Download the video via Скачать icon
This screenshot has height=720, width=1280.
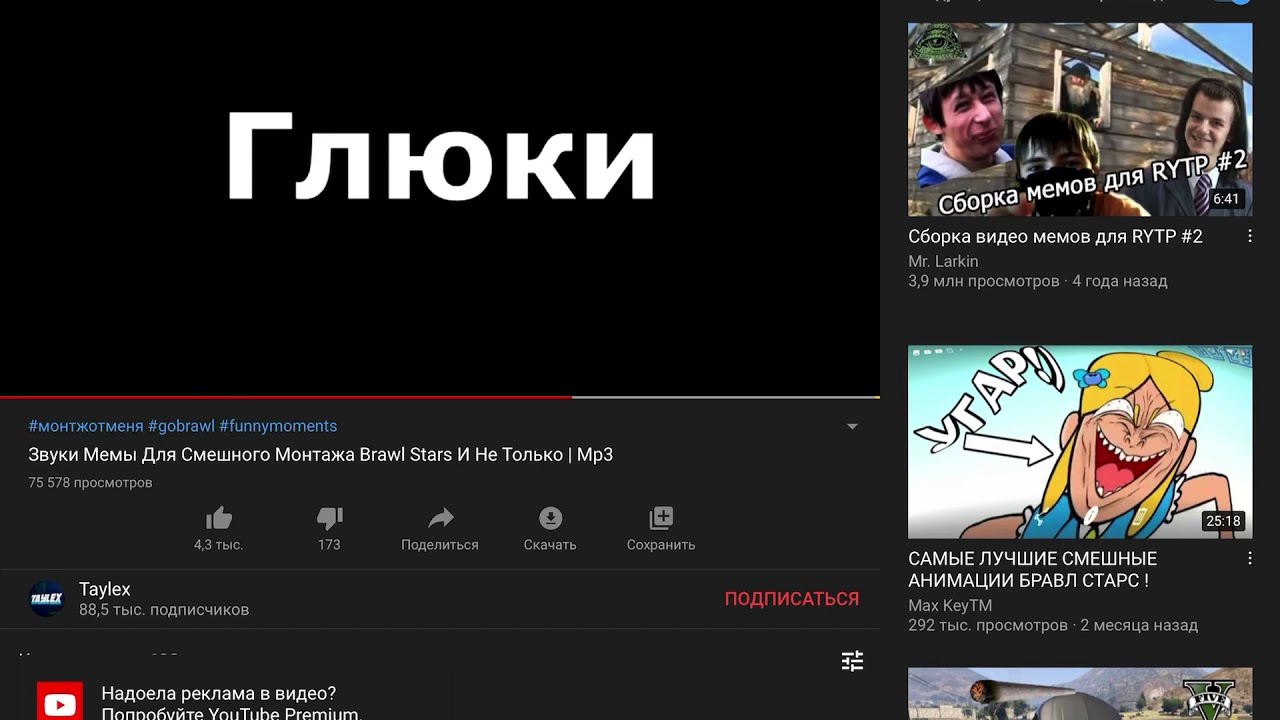pos(550,518)
